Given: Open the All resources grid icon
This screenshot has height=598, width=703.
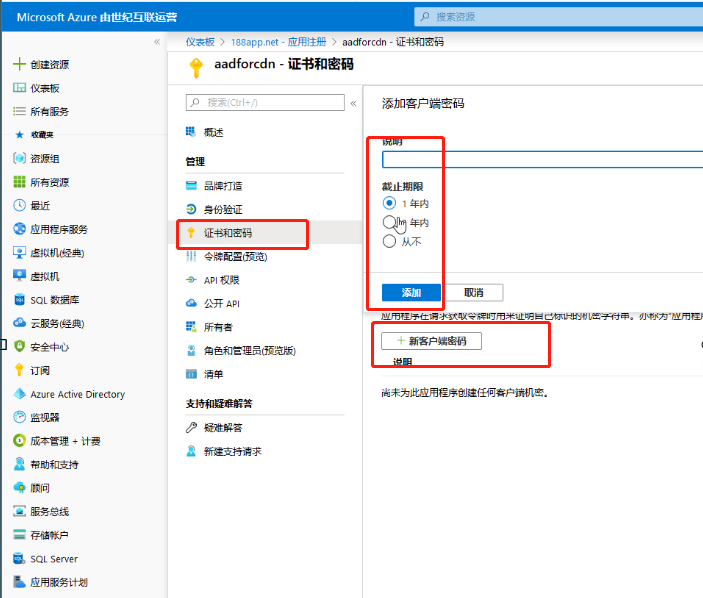Looking at the screenshot, I should (x=19, y=182).
